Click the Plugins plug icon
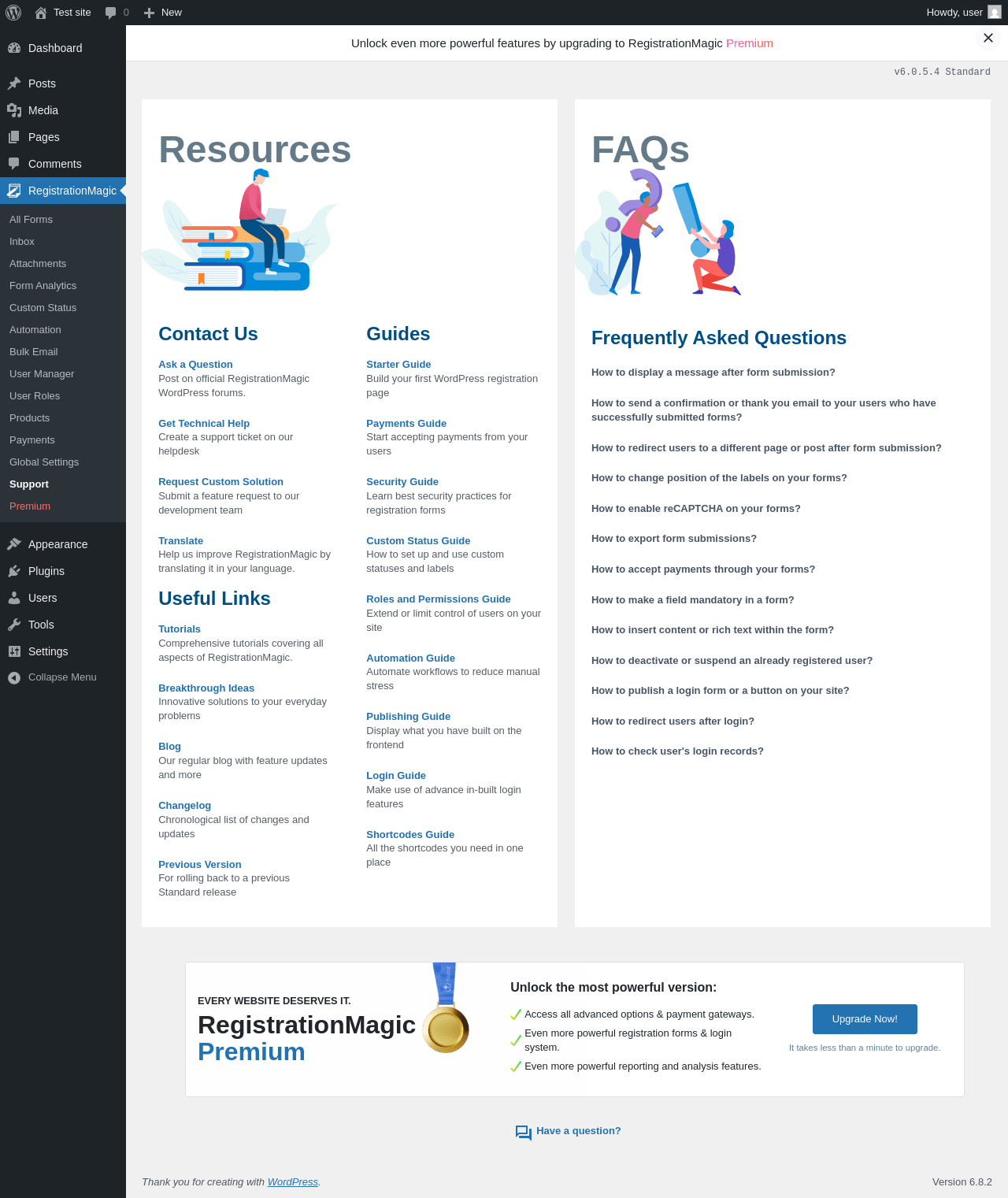1008x1198 pixels. click(x=14, y=571)
